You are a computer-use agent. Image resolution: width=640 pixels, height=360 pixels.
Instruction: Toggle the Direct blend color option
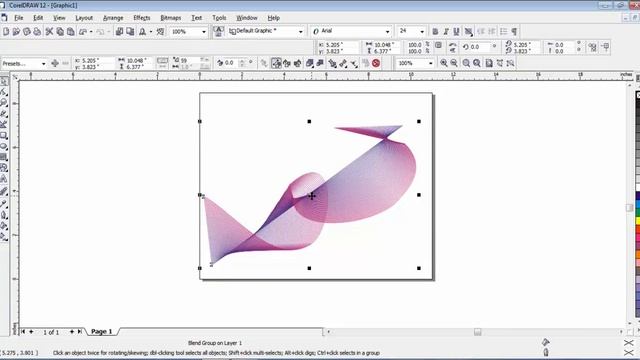click(276, 63)
